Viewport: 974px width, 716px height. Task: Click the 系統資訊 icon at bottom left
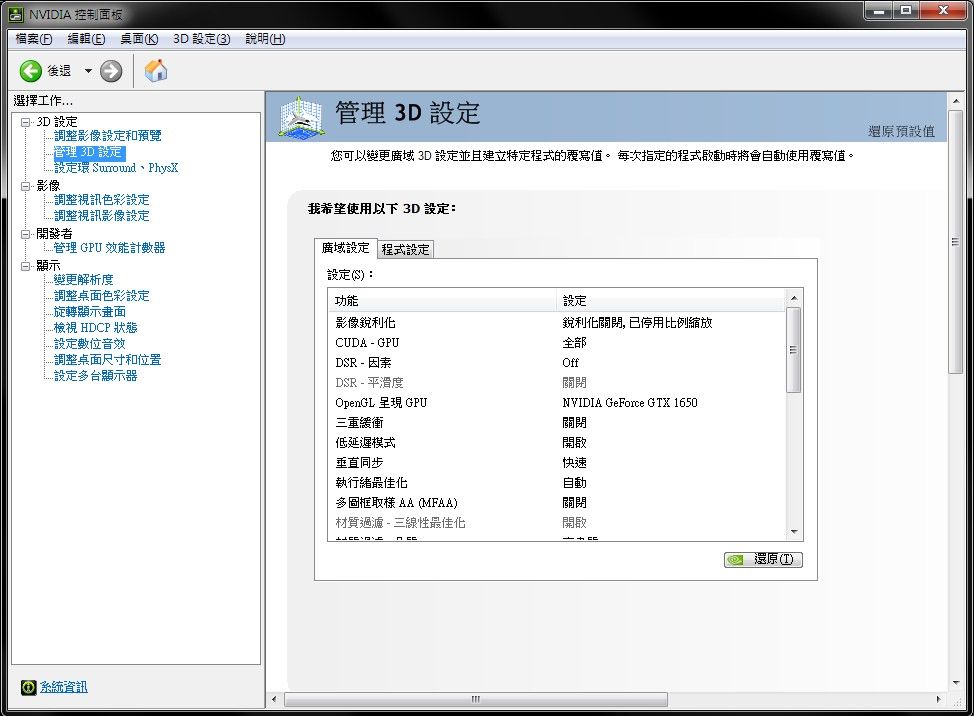point(28,687)
